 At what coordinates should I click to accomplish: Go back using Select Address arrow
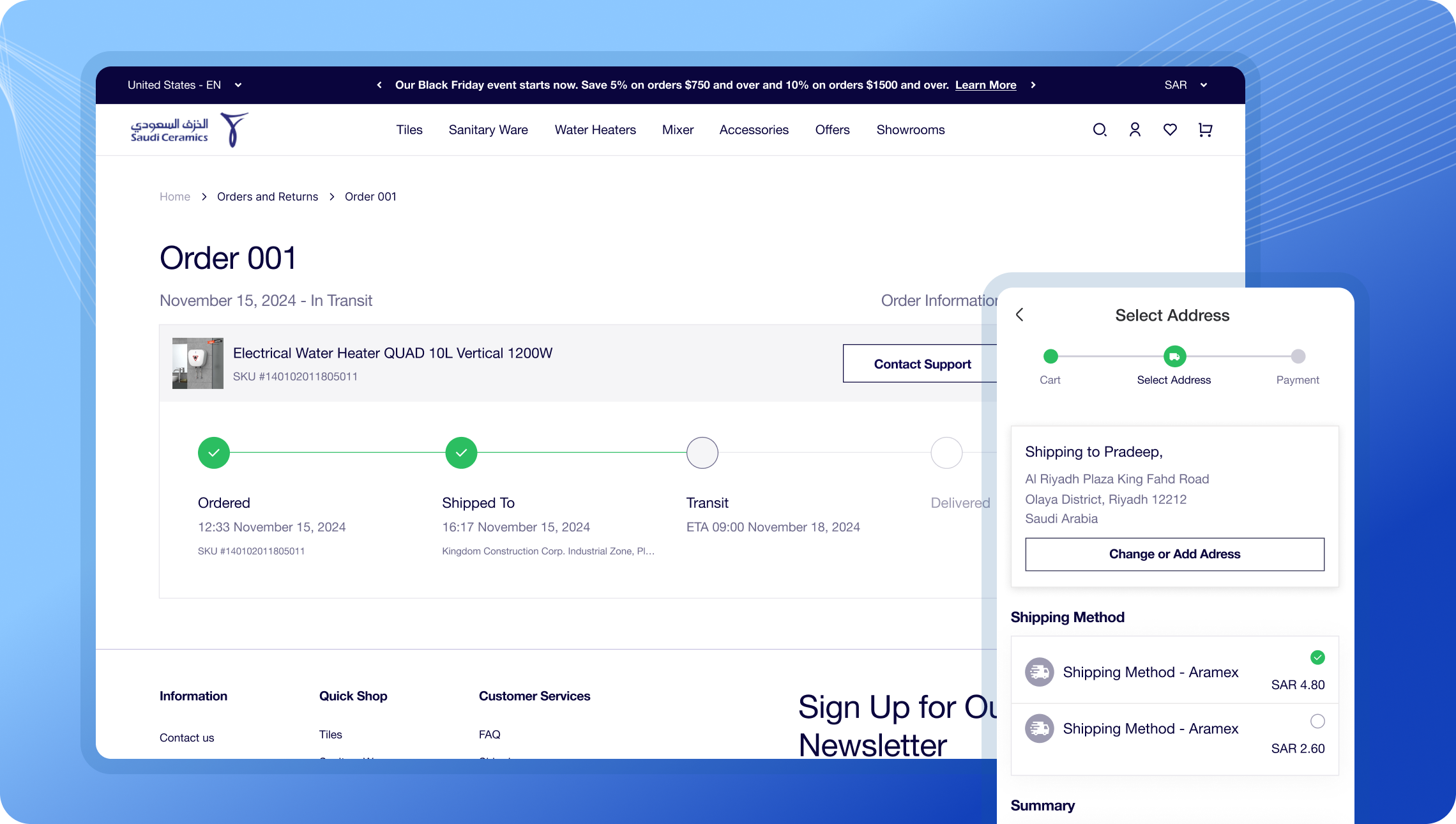pos(1020,315)
